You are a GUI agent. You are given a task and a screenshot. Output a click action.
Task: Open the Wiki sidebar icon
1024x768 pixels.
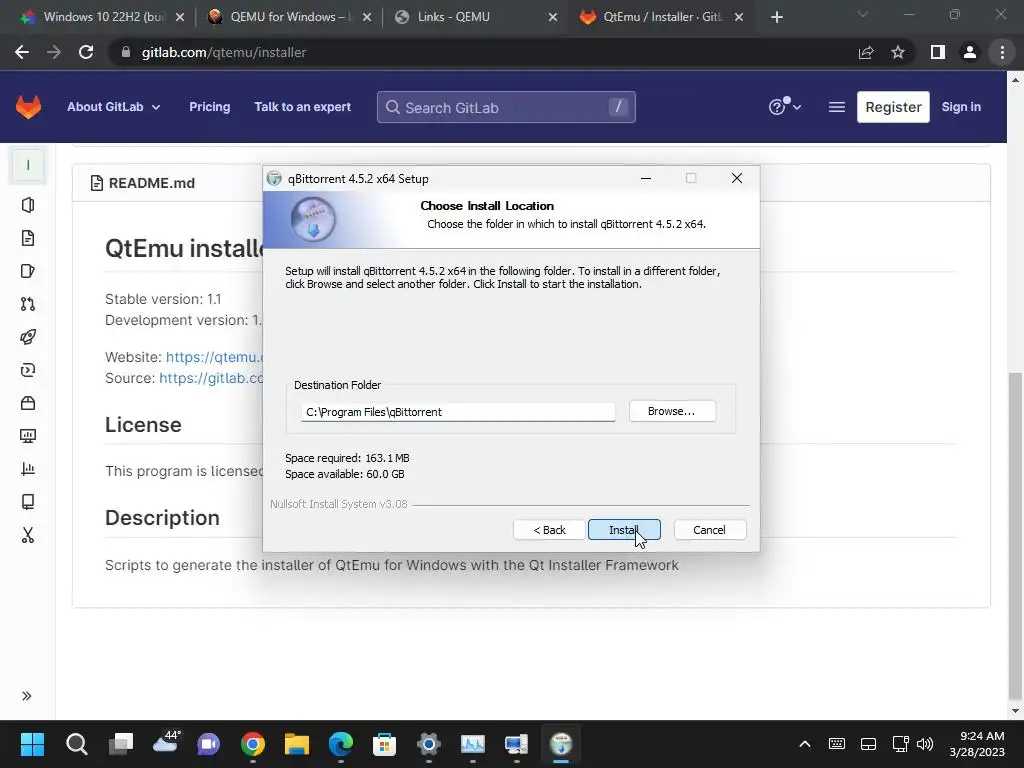27,502
